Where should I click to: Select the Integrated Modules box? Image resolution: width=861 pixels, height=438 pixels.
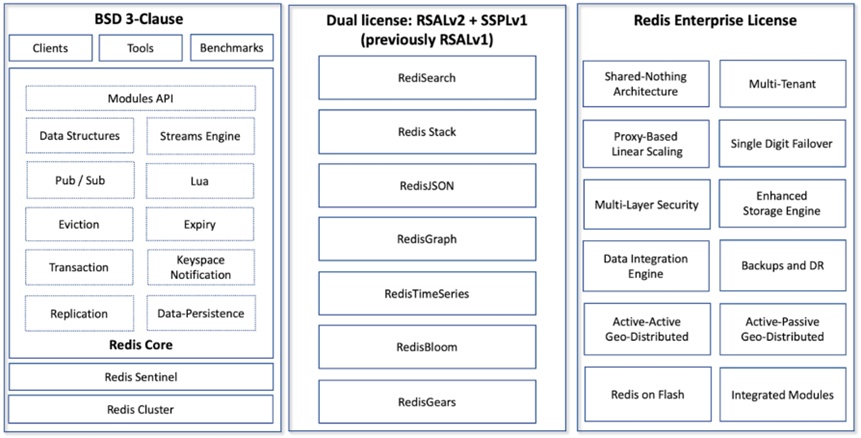(782, 394)
